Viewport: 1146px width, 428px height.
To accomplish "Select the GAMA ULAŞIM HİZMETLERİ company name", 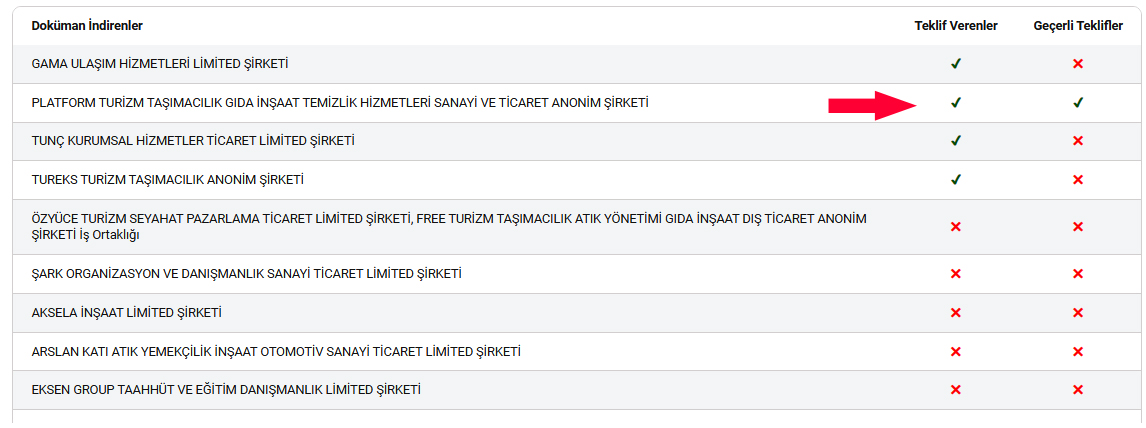I will click(x=160, y=64).
